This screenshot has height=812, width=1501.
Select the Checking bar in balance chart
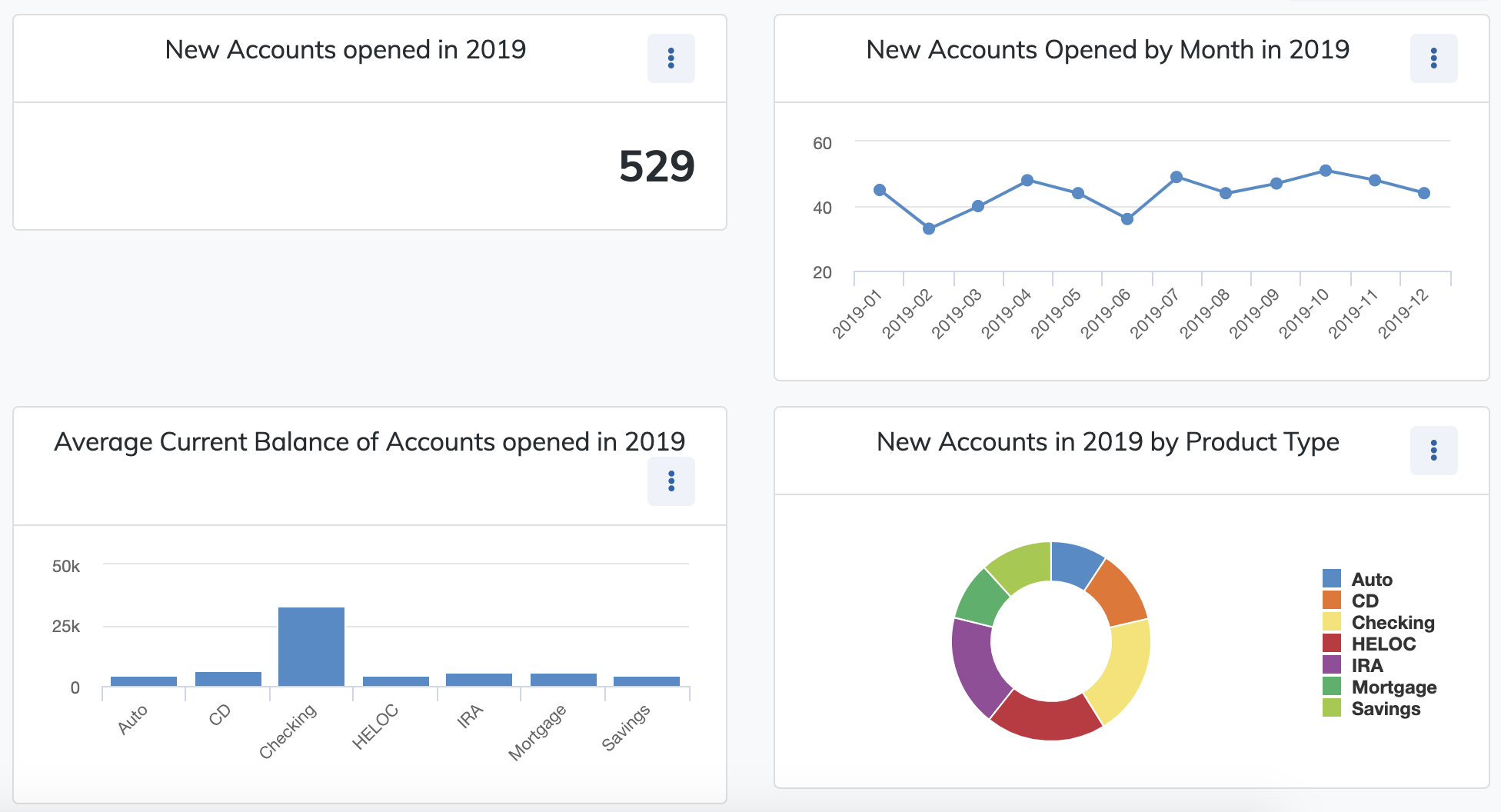point(311,647)
